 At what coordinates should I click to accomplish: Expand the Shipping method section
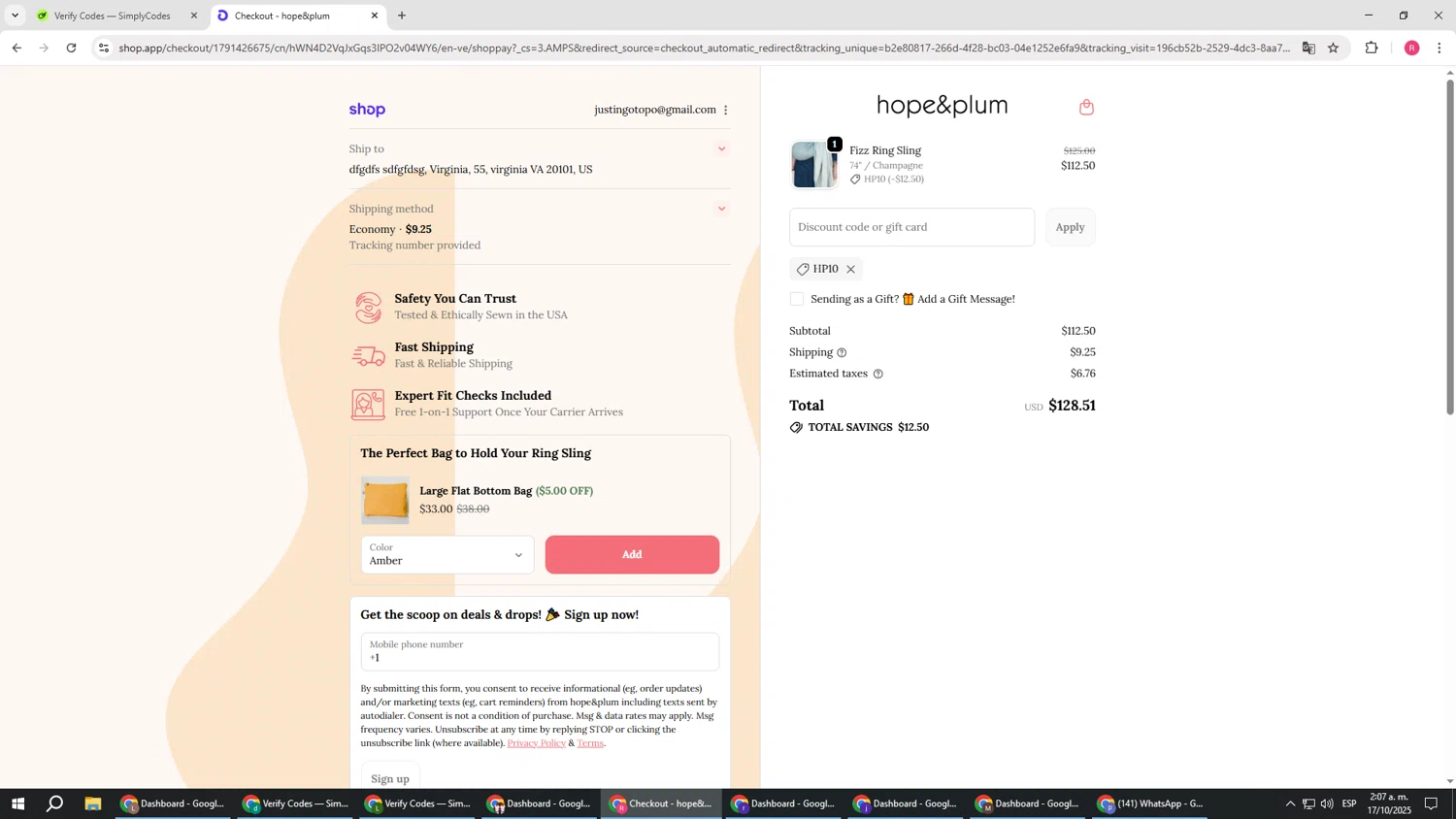[x=721, y=209]
